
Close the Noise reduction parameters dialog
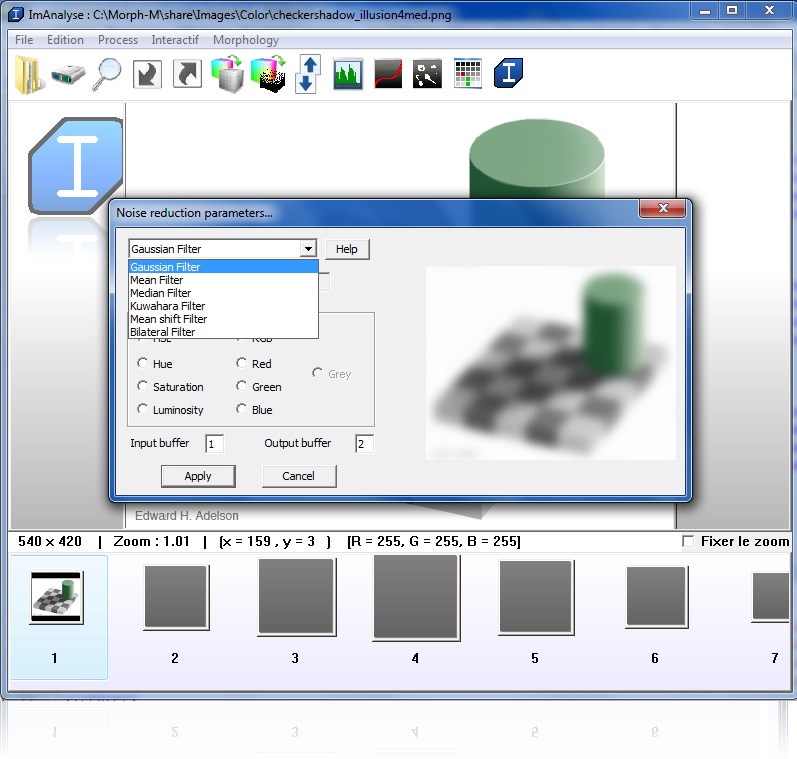[x=663, y=208]
